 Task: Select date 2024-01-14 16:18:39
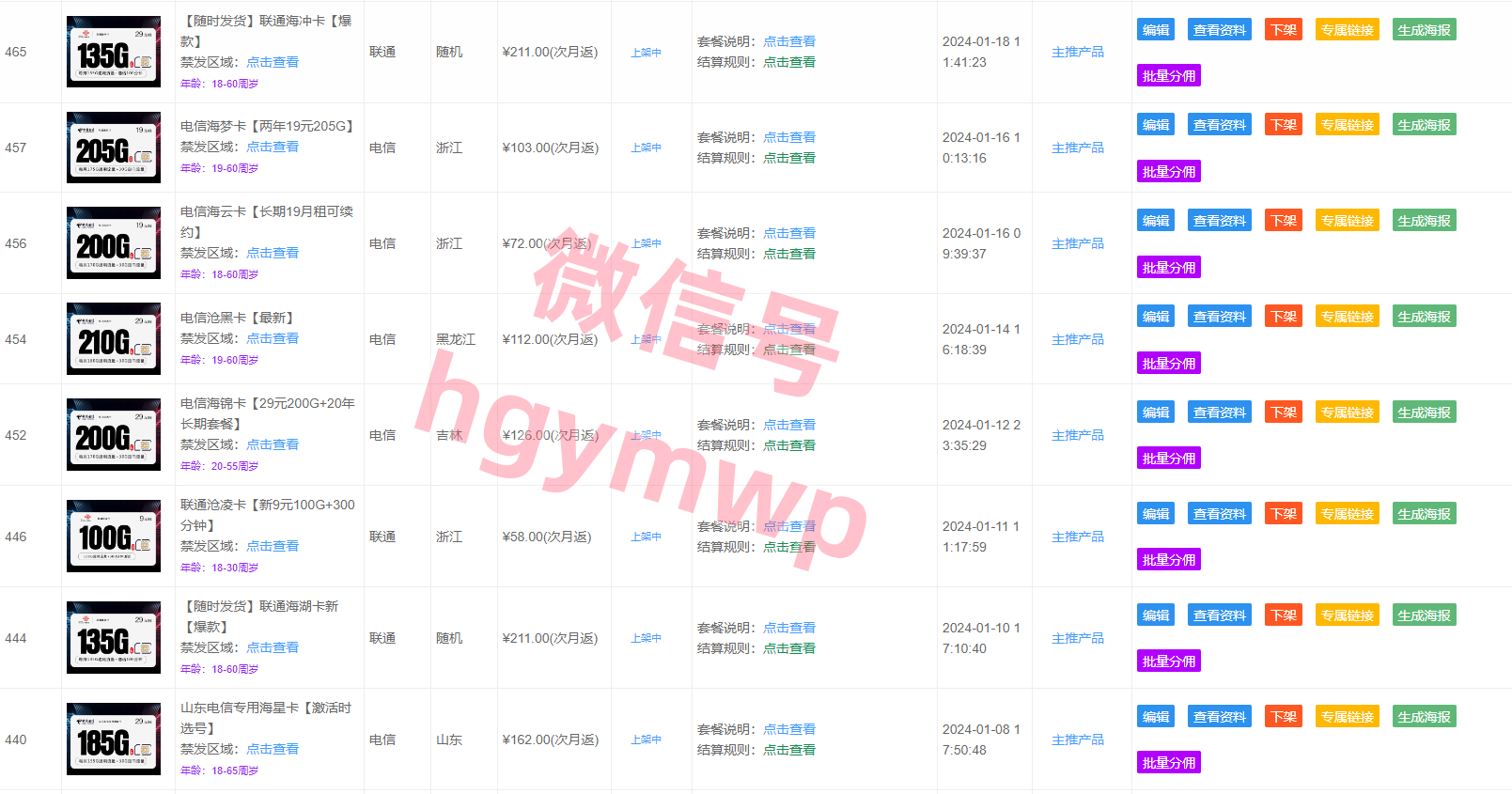[981, 339]
